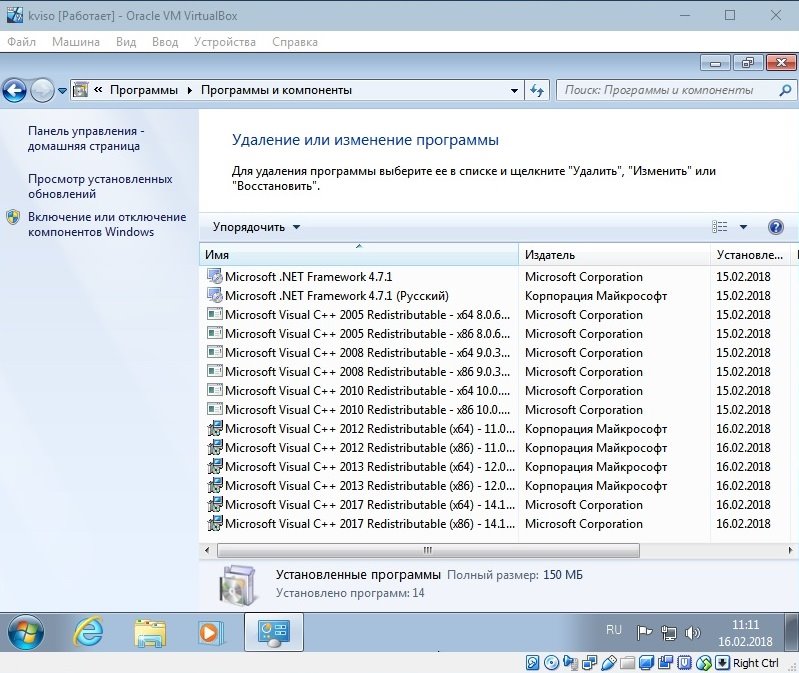The image size is (799, 673).
Task: Click network tray icon in taskbar
Action: click(668, 633)
